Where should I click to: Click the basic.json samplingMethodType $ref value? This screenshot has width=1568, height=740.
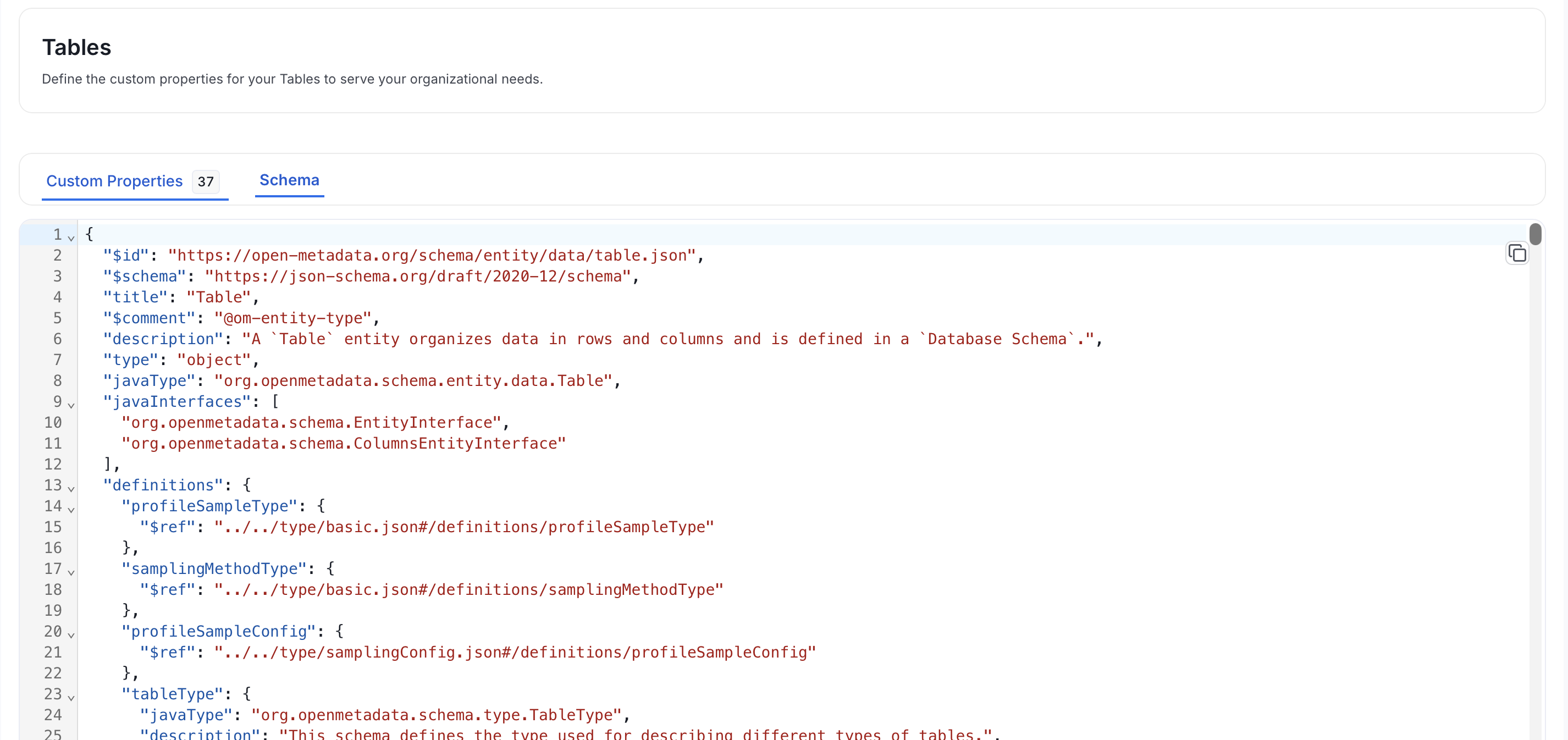tap(468, 589)
